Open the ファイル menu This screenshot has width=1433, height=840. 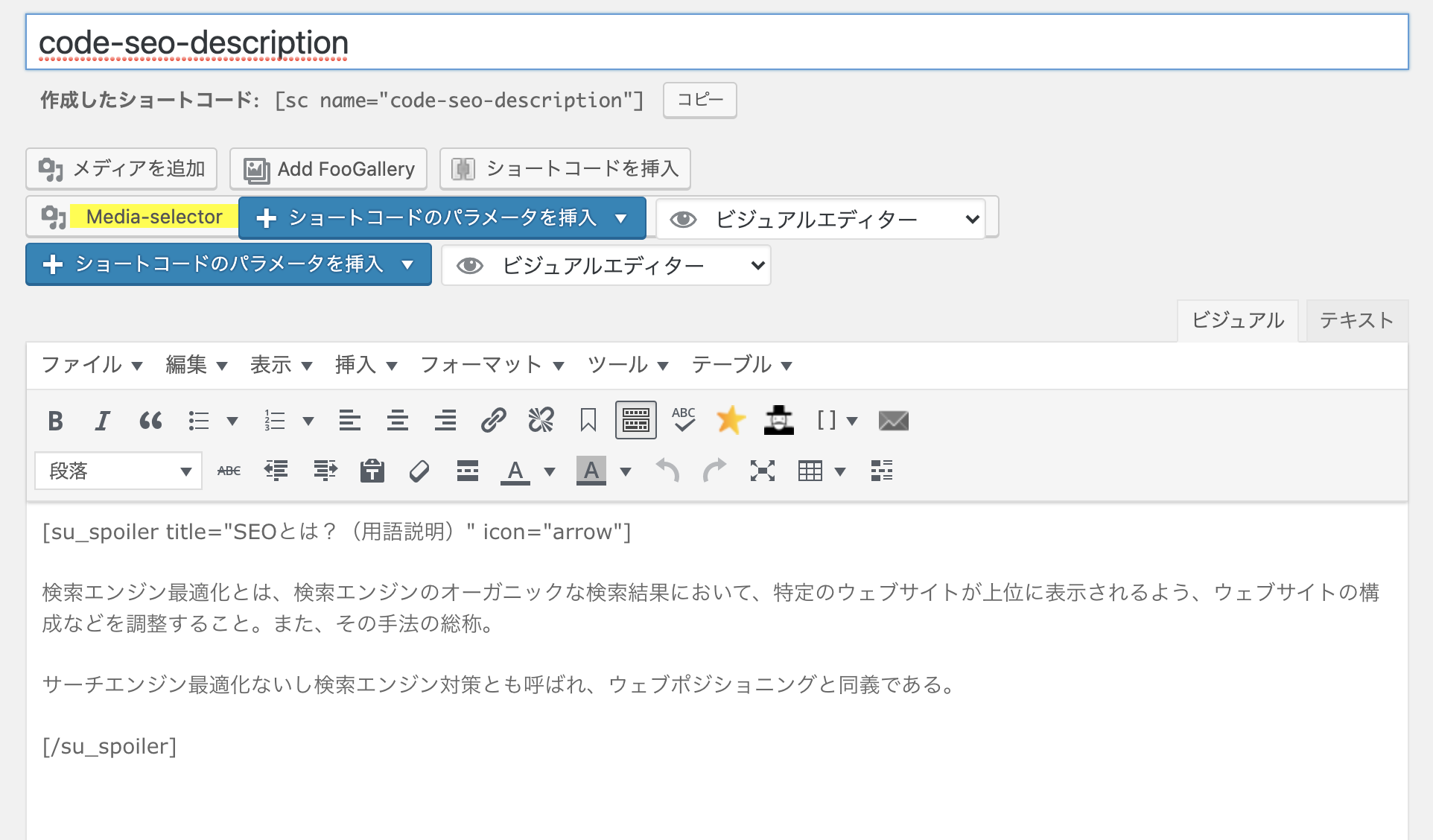92,365
